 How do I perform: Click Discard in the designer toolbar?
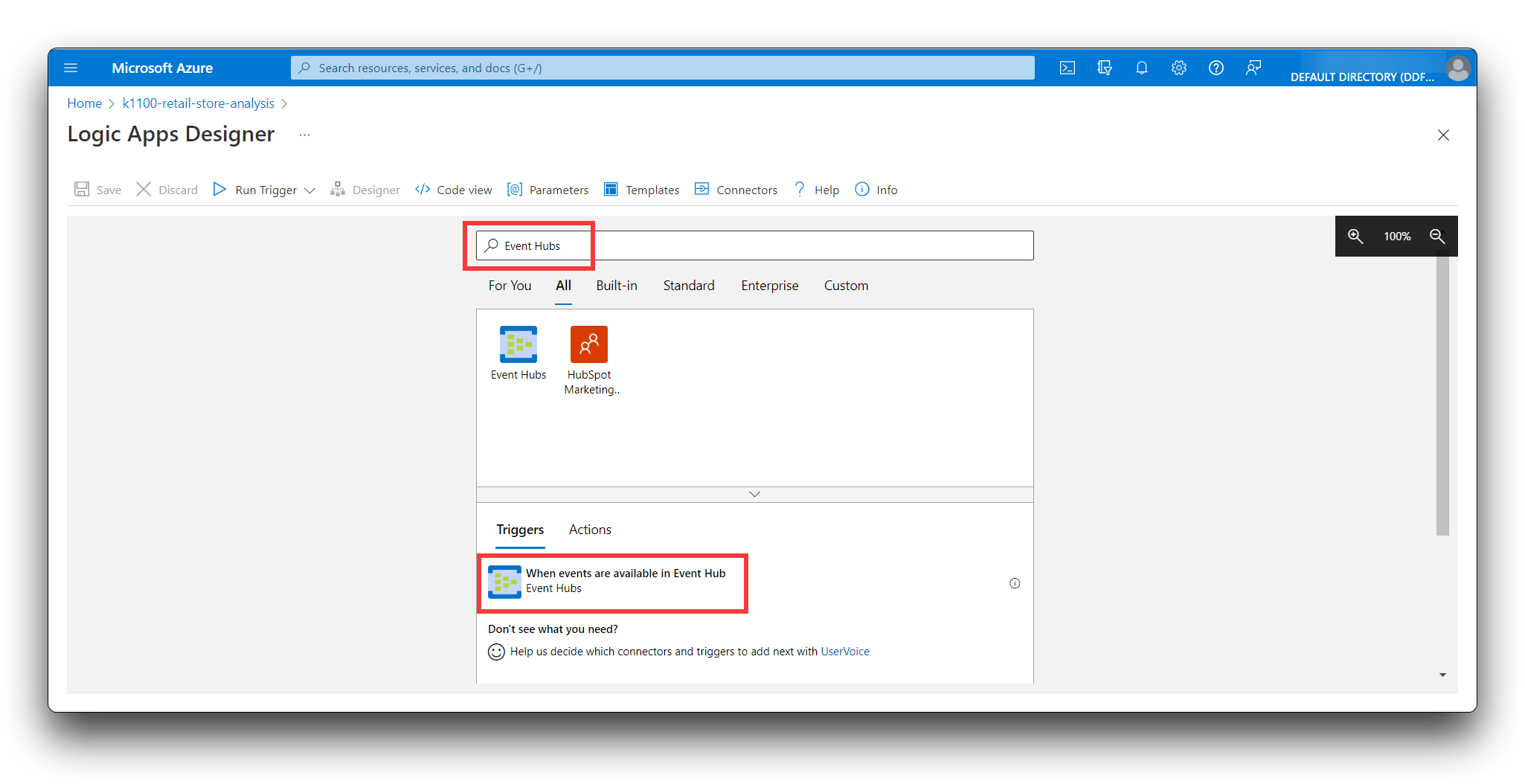[167, 190]
